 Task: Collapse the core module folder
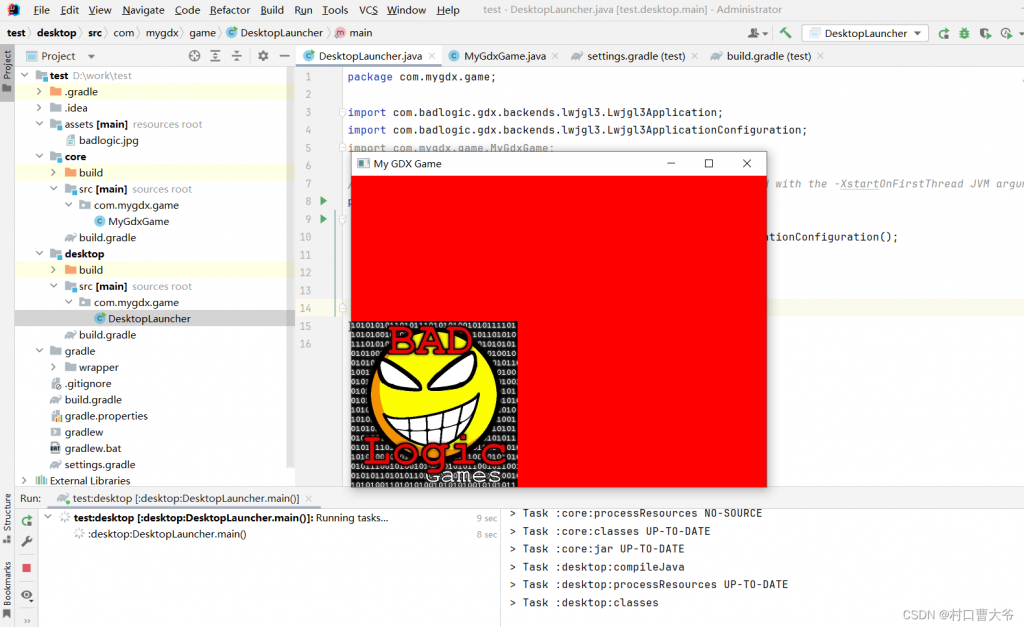tap(39, 157)
